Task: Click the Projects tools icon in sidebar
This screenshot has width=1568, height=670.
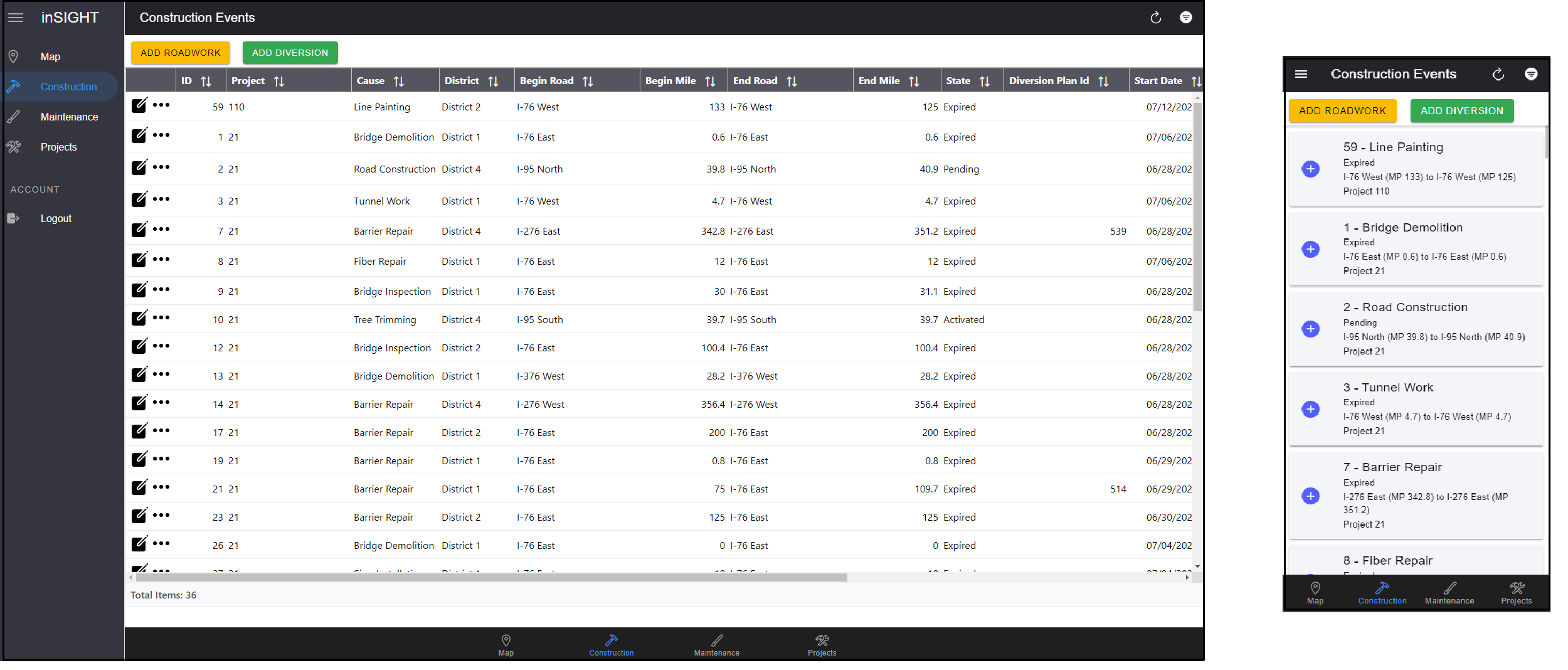Action: (x=13, y=147)
